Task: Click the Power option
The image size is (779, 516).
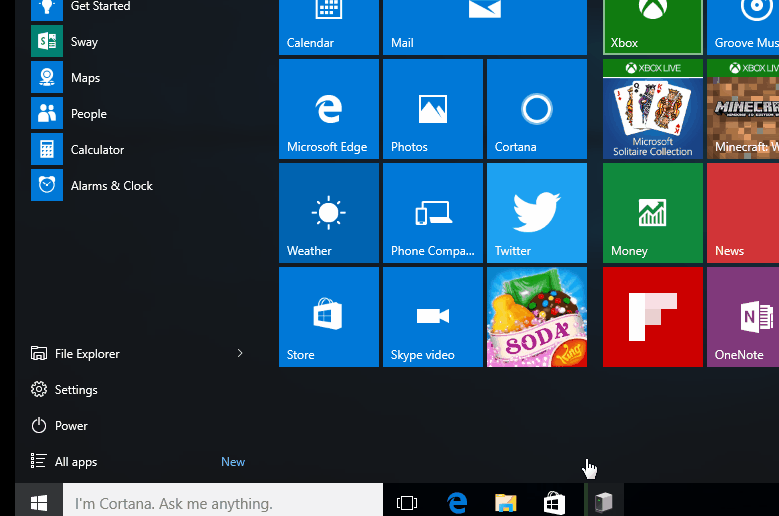Action: pos(71,426)
